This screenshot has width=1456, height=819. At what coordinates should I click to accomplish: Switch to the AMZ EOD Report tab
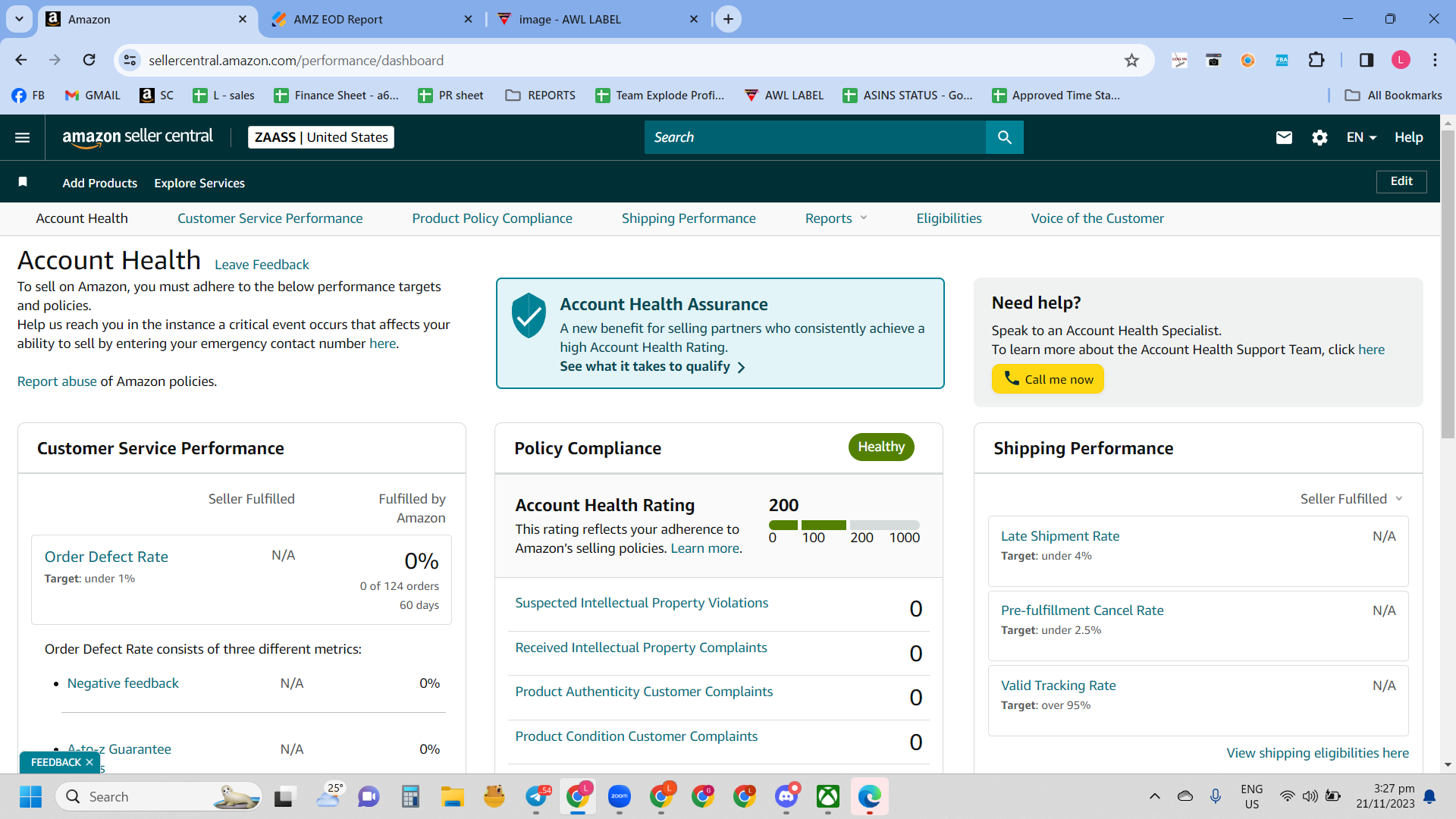click(372, 19)
